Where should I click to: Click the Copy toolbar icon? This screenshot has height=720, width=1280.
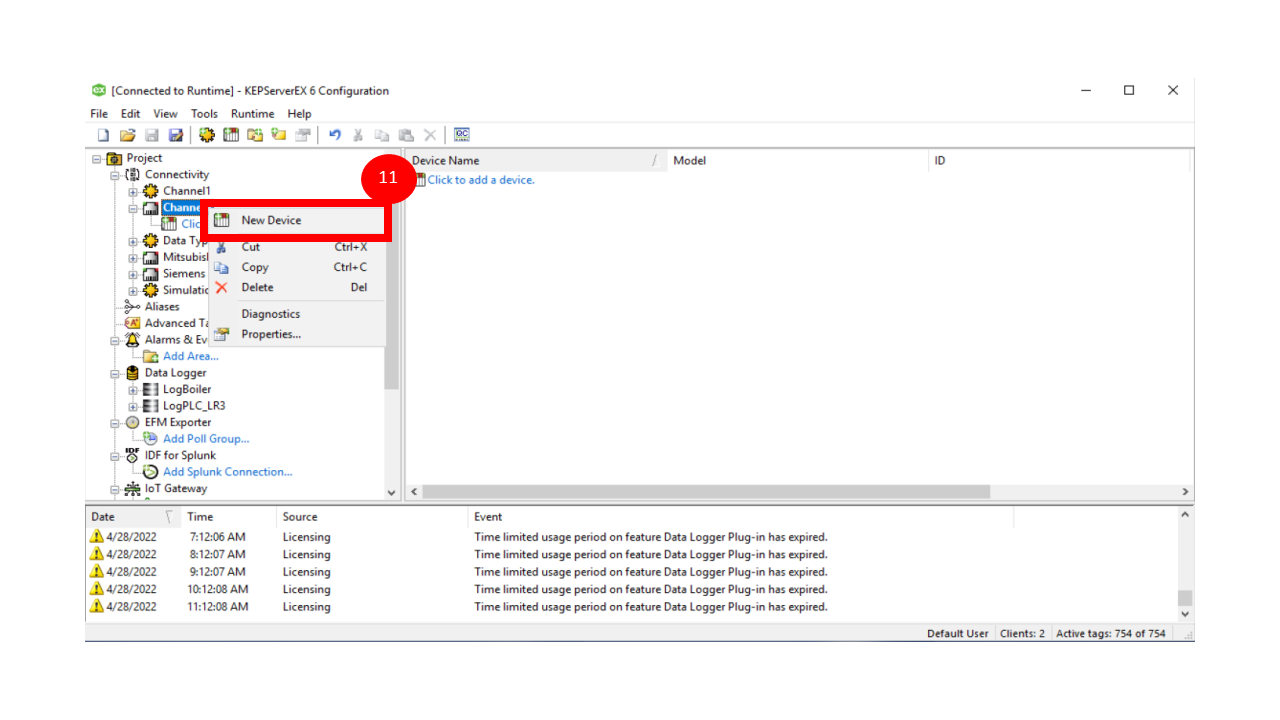(x=382, y=135)
